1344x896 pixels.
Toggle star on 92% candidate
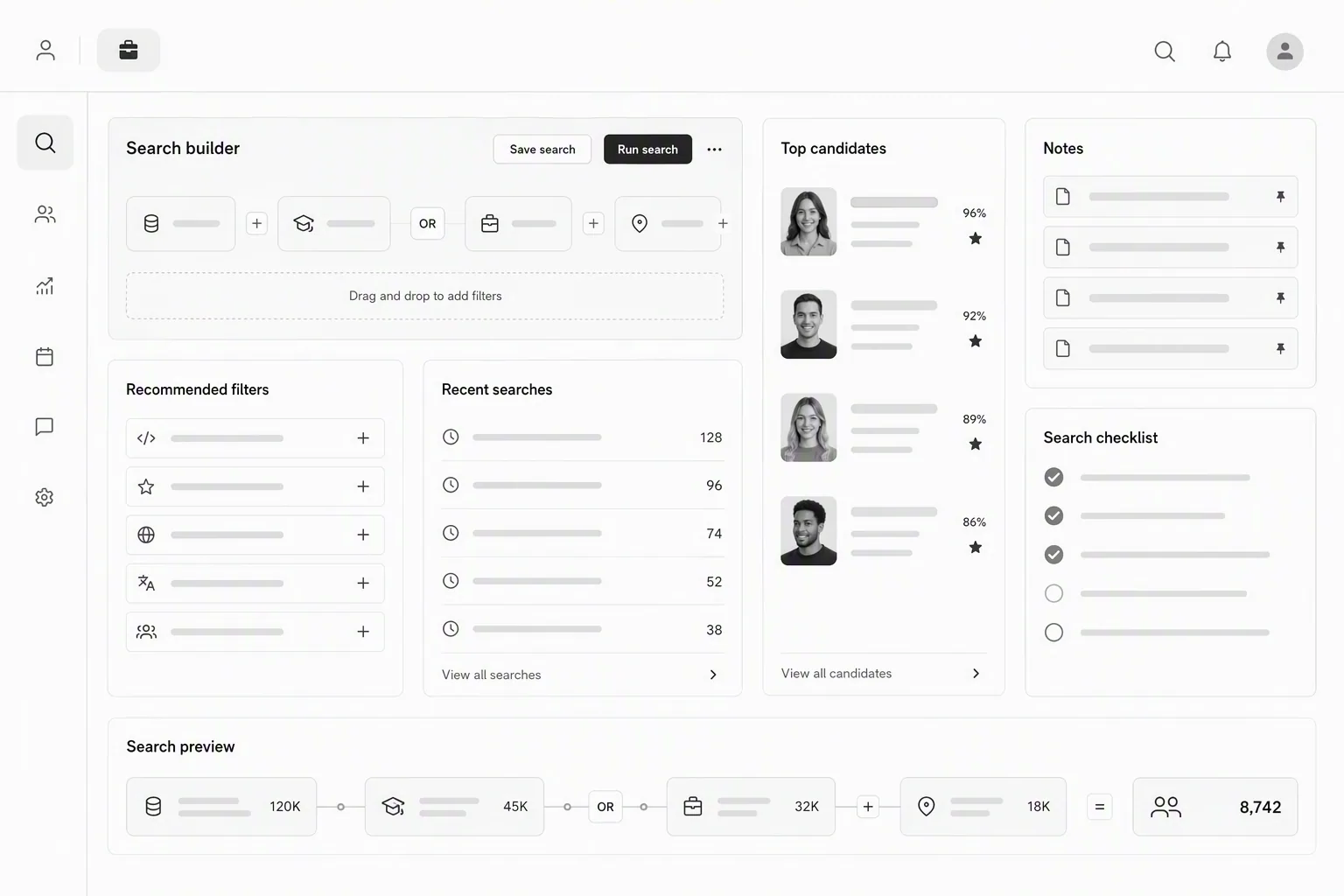click(x=975, y=341)
